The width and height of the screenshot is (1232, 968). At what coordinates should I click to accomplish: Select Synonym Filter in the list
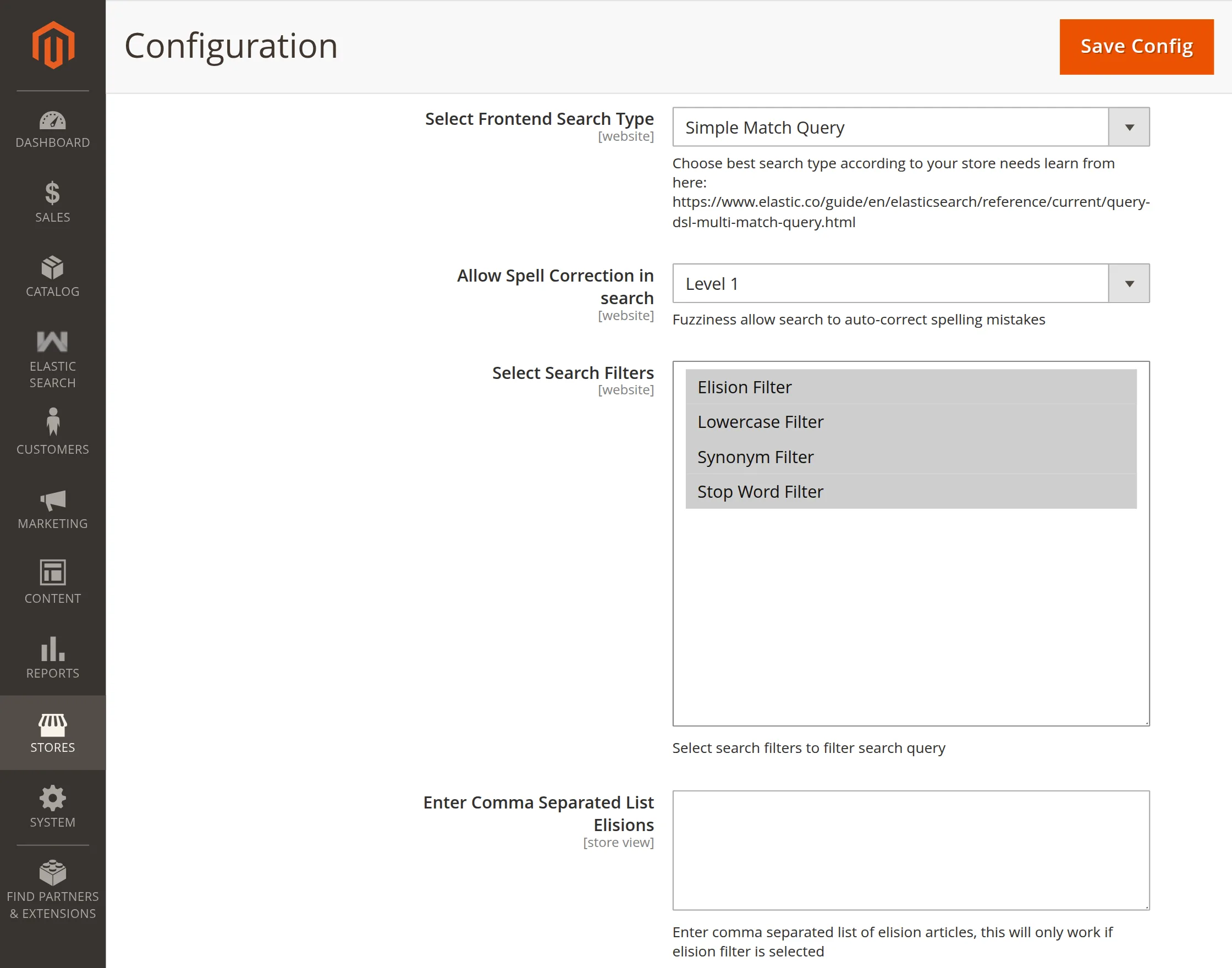[x=911, y=457]
